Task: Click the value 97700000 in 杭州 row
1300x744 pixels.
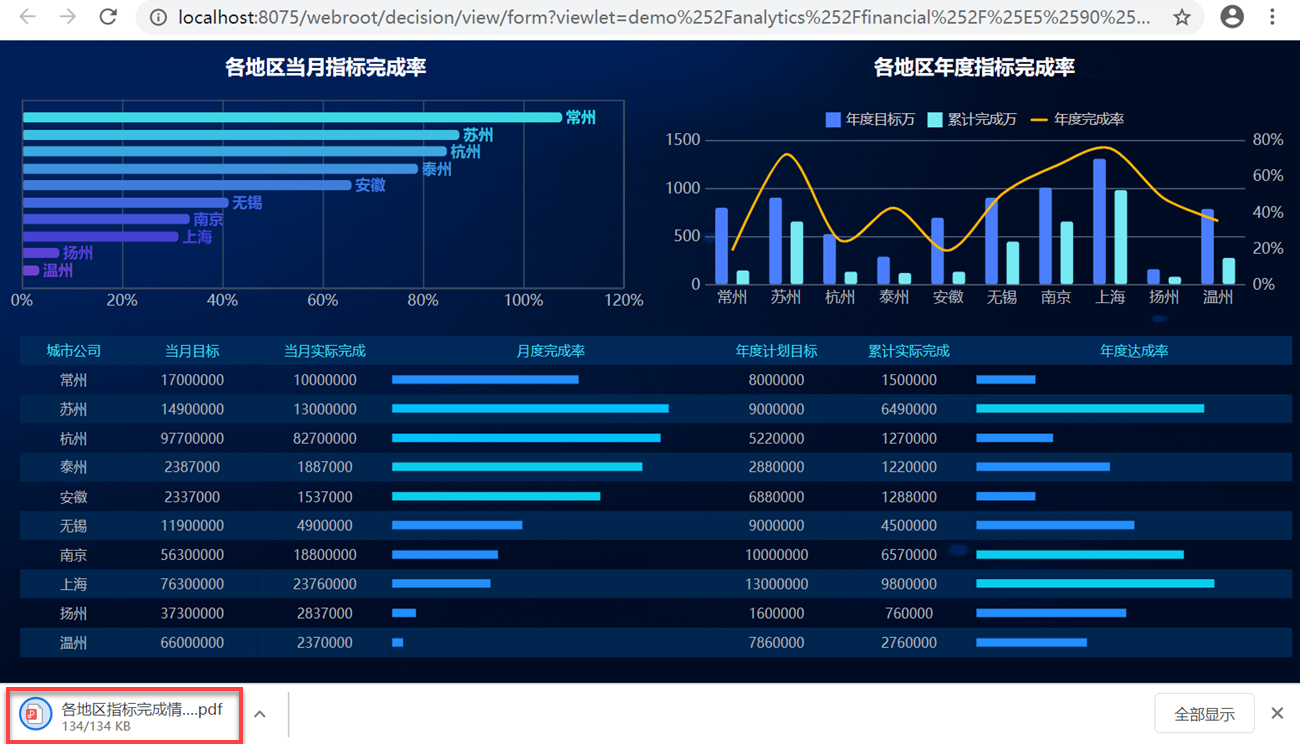Action: (192, 438)
